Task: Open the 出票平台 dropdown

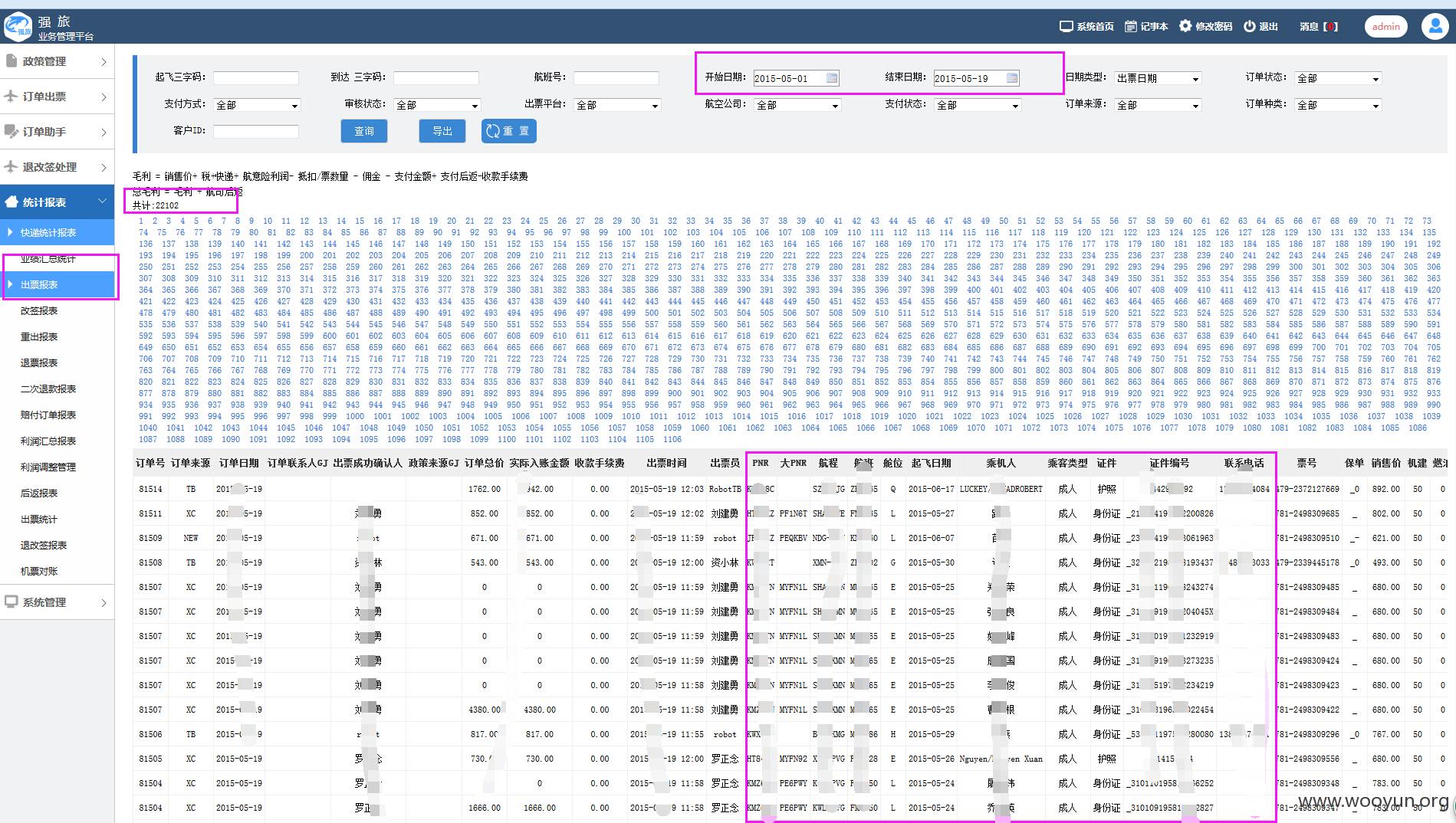Action: coord(617,105)
